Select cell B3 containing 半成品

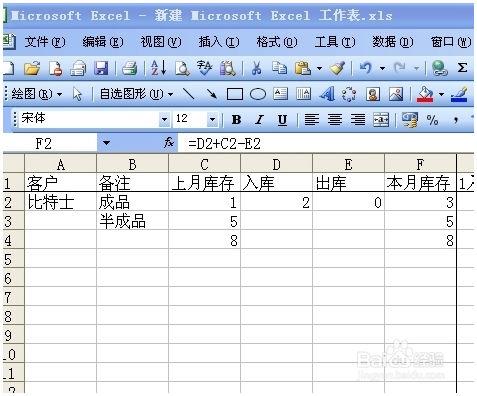pyautogui.click(x=132, y=221)
